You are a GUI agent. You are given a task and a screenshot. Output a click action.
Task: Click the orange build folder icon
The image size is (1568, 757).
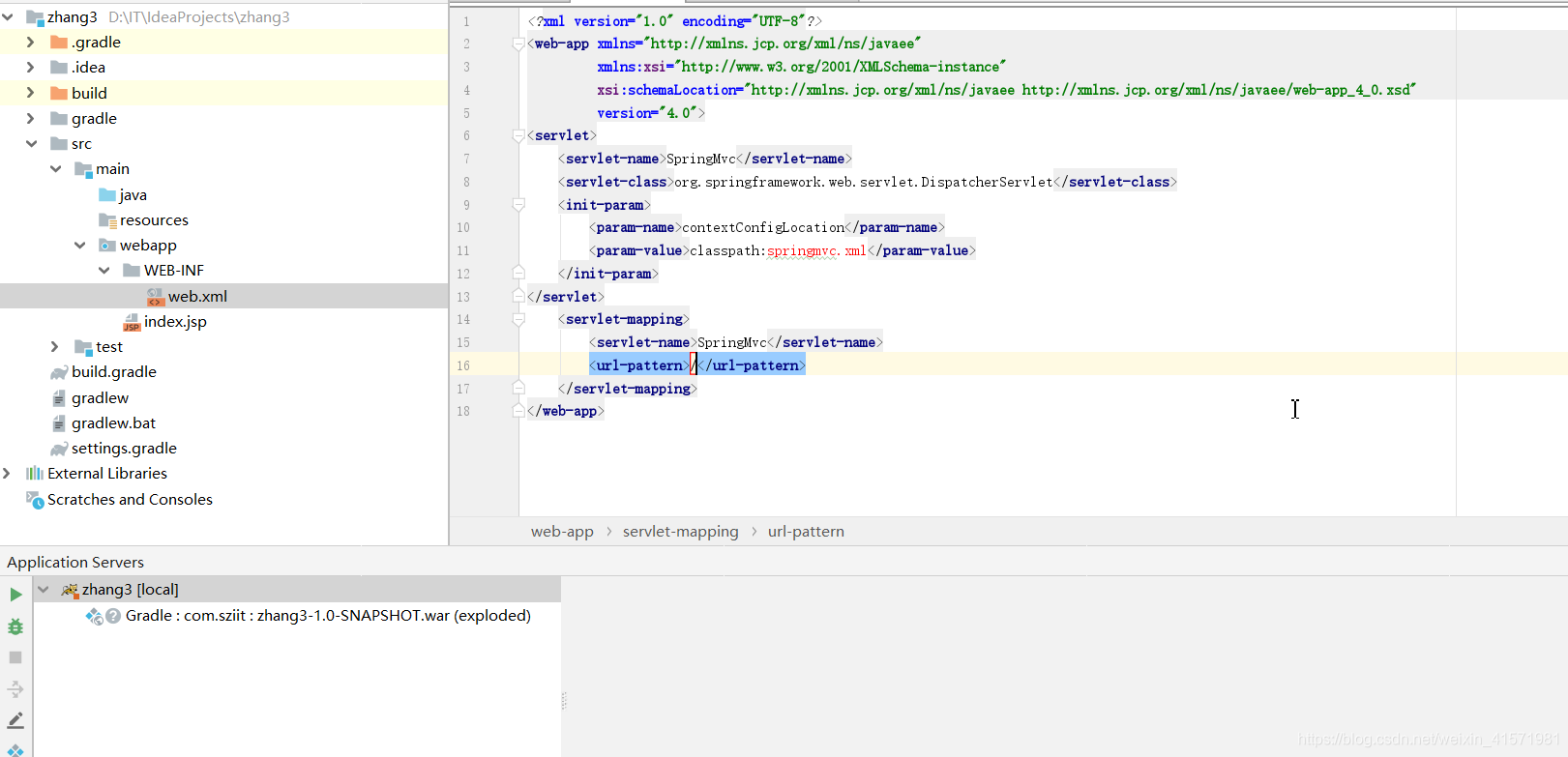59,94
